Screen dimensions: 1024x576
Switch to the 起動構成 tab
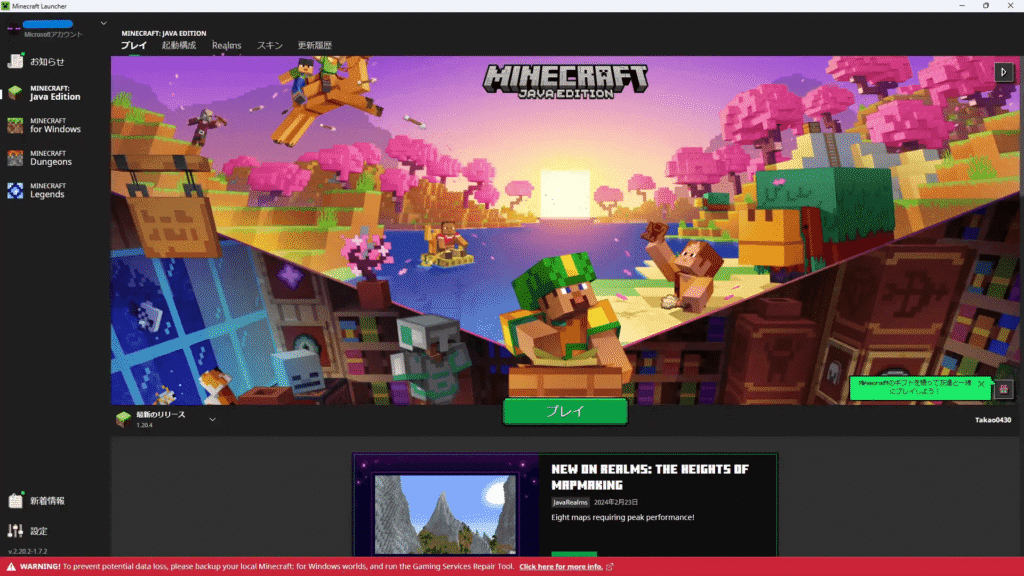(x=179, y=46)
